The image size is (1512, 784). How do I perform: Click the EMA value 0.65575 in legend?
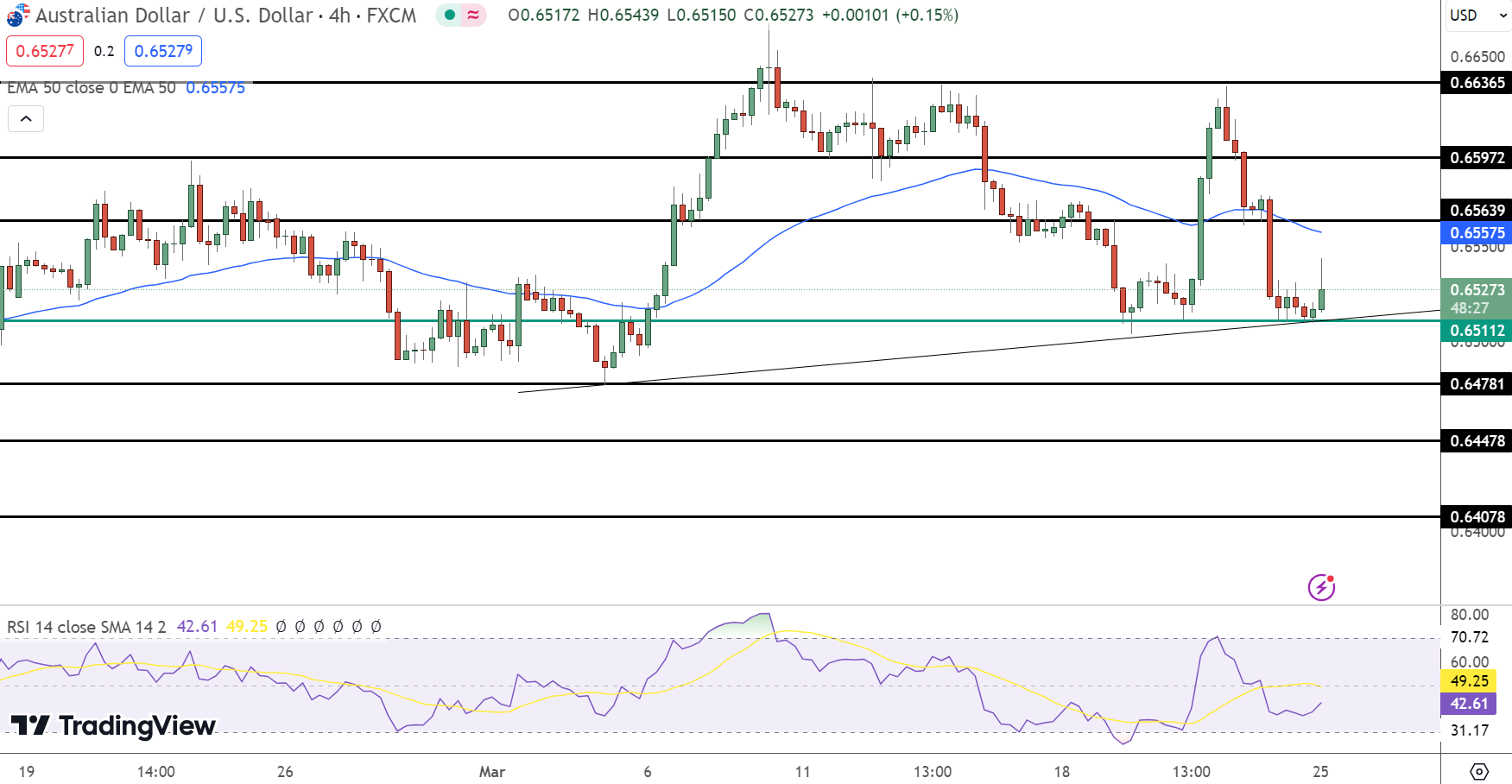(x=216, y=88)
